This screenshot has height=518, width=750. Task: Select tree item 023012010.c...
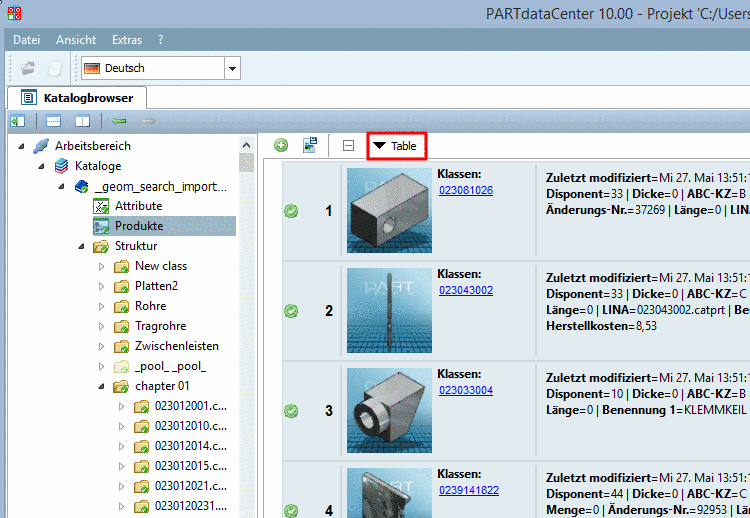point(190,426)
